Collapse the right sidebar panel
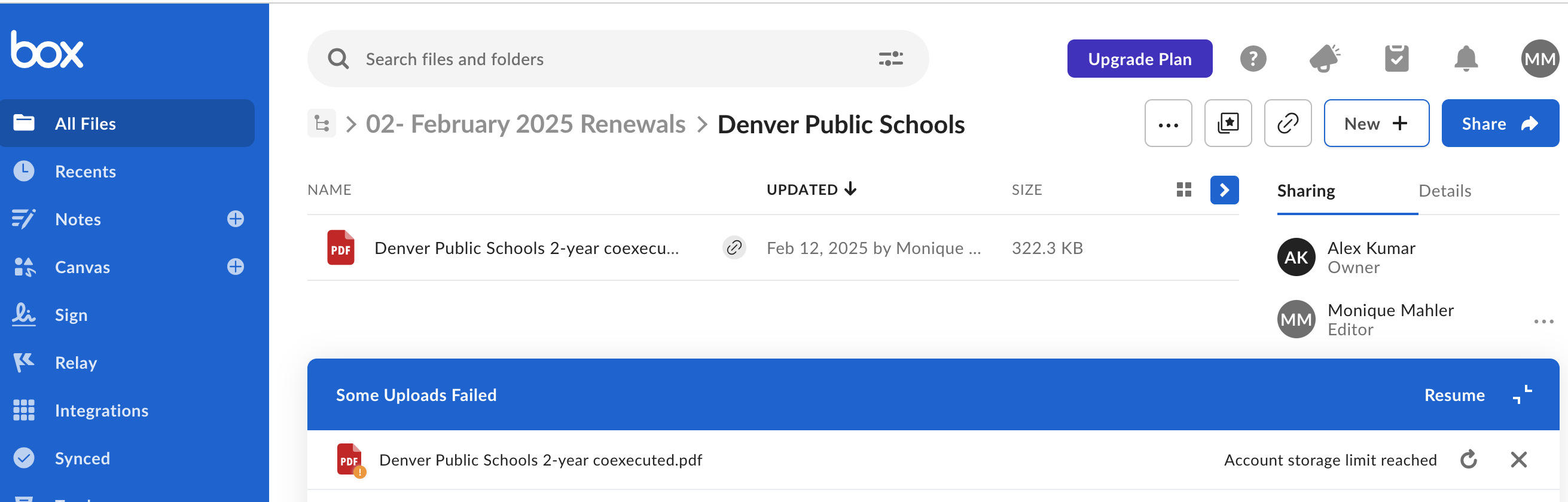The width and height of the screenshot is (1568, 502). [x=1225, y=190]
